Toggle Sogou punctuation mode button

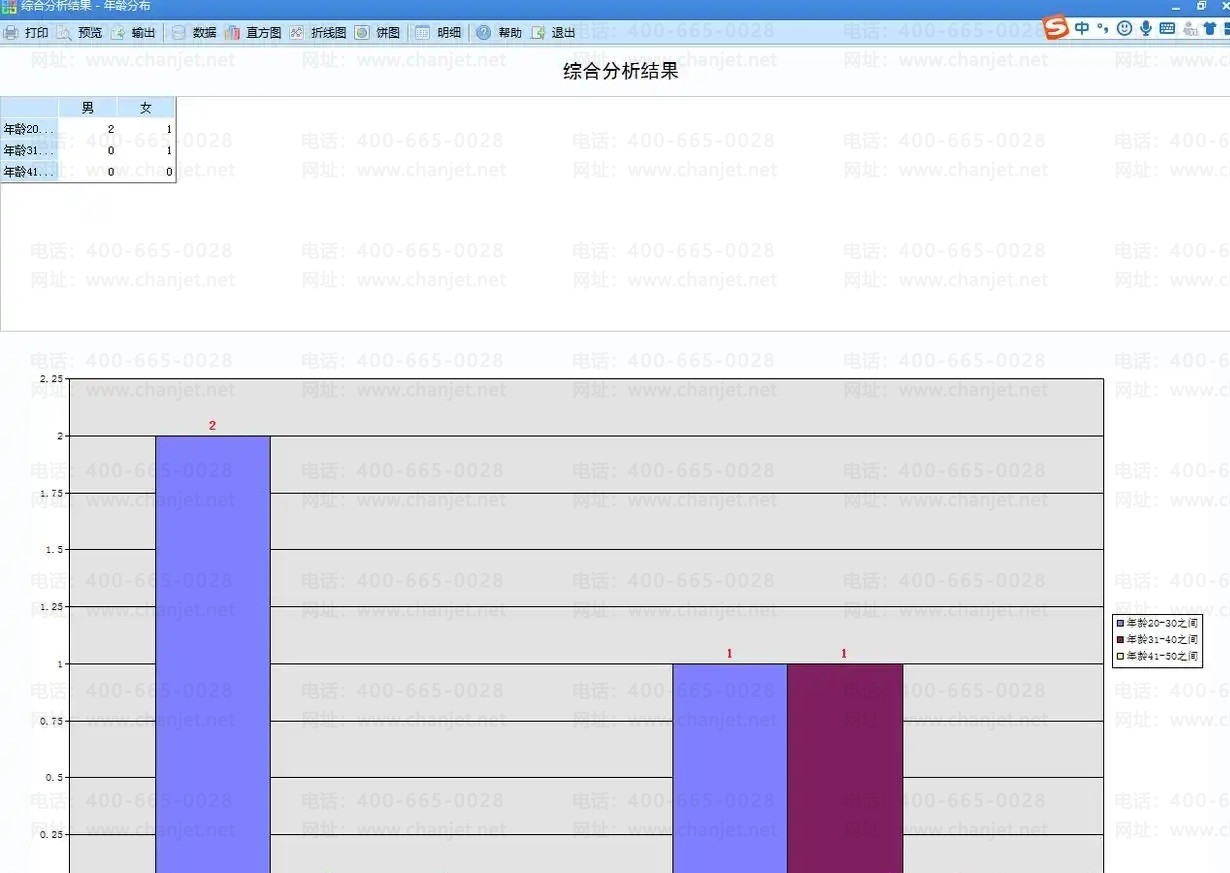coord(1103,28)
